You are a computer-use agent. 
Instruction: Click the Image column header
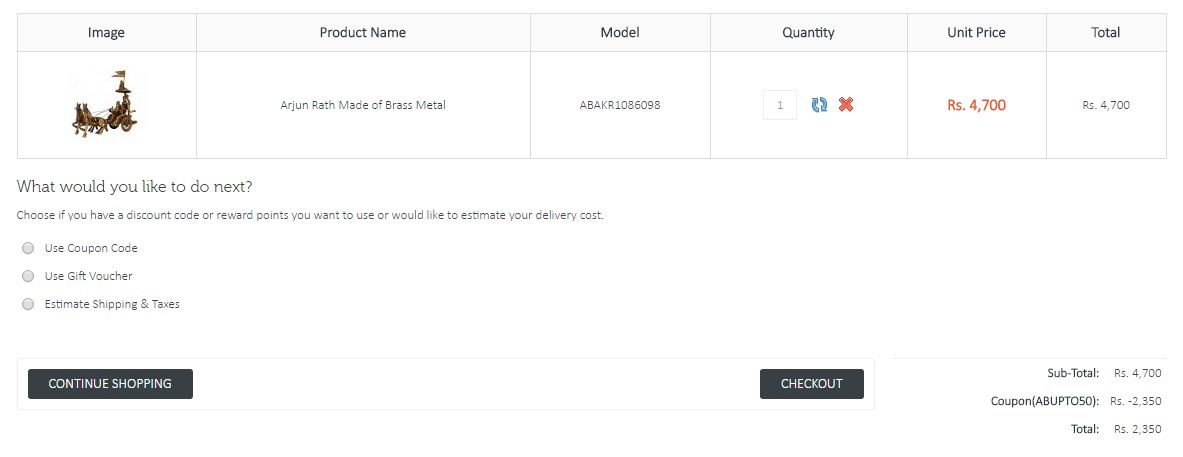[106, 33]
